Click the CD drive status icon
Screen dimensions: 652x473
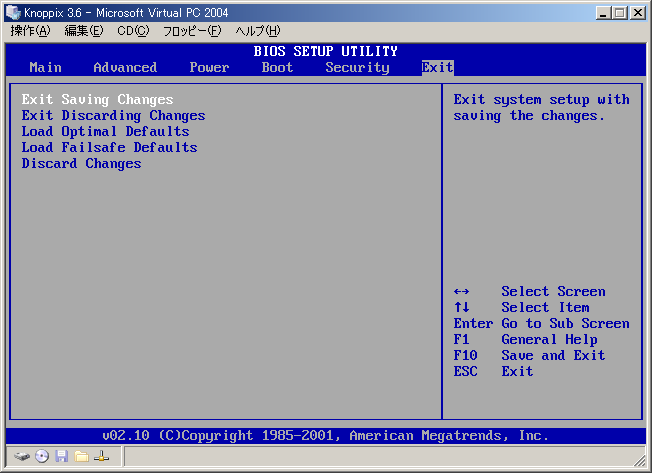(42, 456)
